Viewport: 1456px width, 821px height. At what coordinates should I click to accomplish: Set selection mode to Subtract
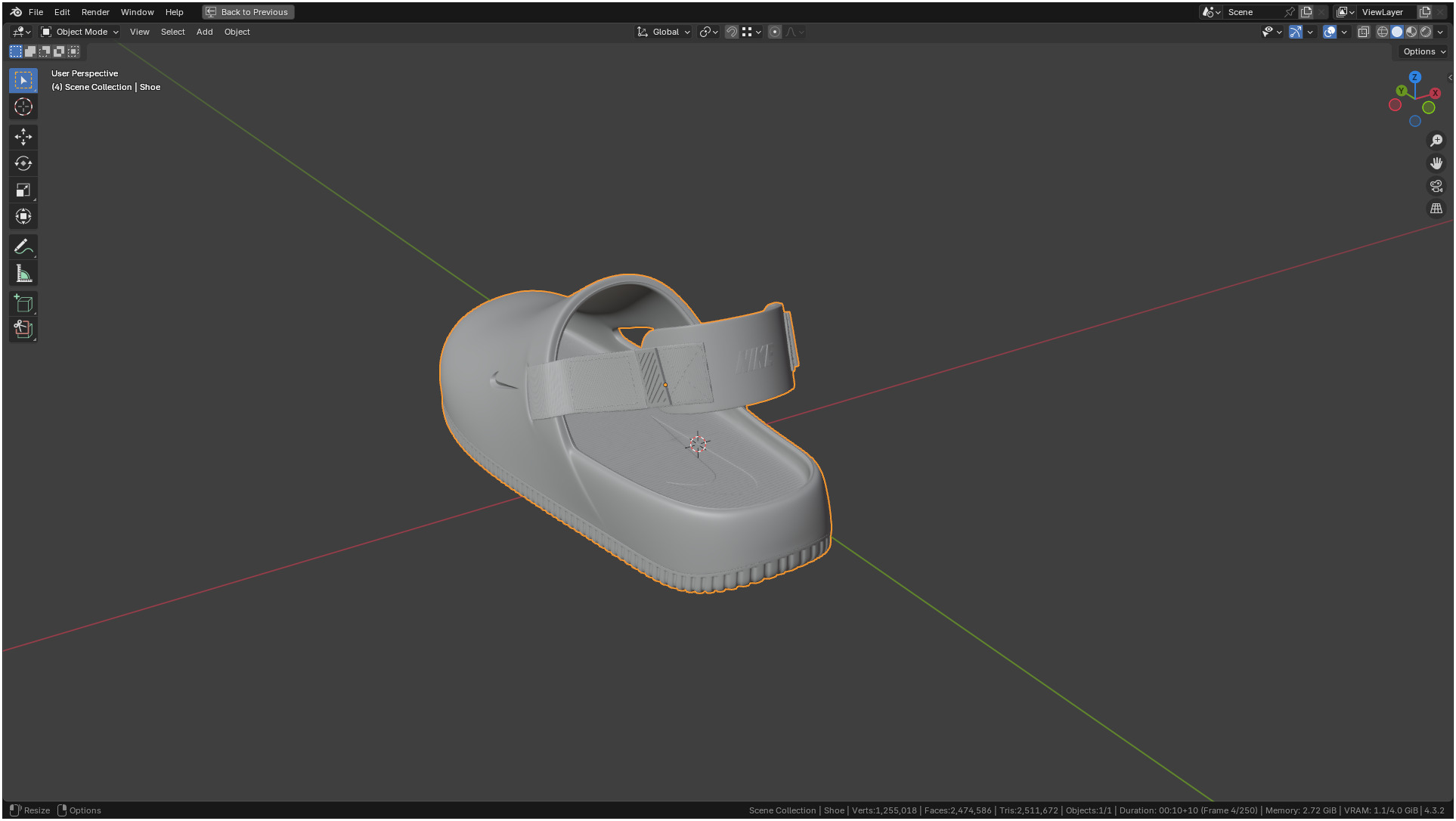[x=45, y=51]
